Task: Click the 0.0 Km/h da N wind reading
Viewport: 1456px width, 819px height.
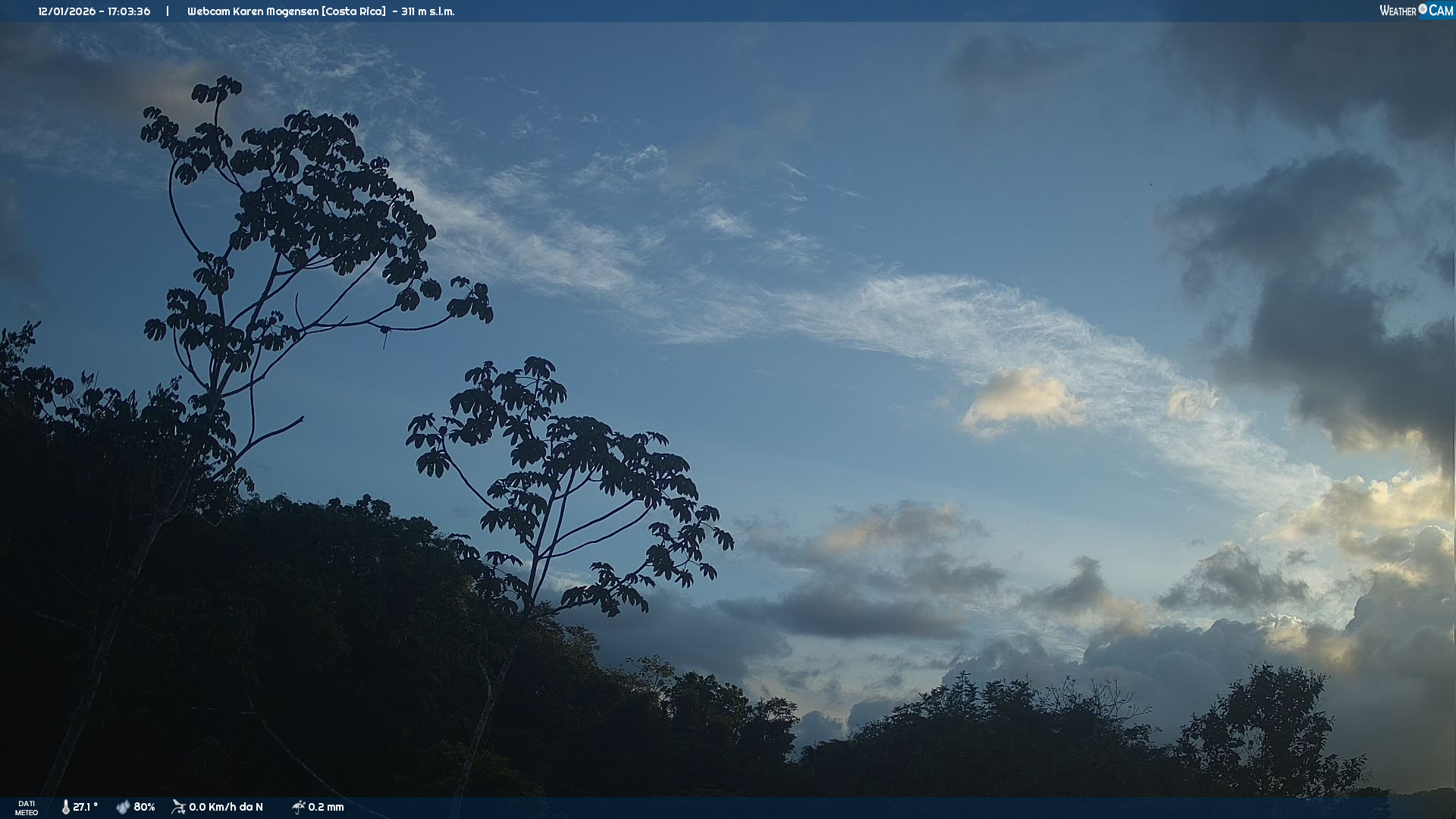Action: click(x=226, y=807)
